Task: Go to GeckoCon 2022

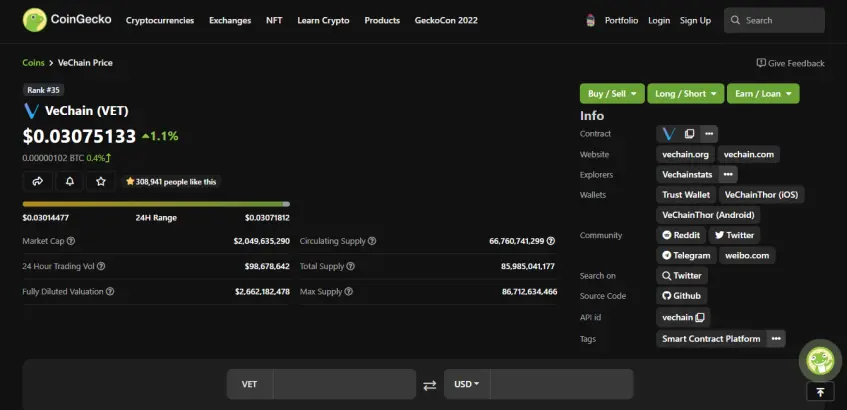Action: (446, 21)
